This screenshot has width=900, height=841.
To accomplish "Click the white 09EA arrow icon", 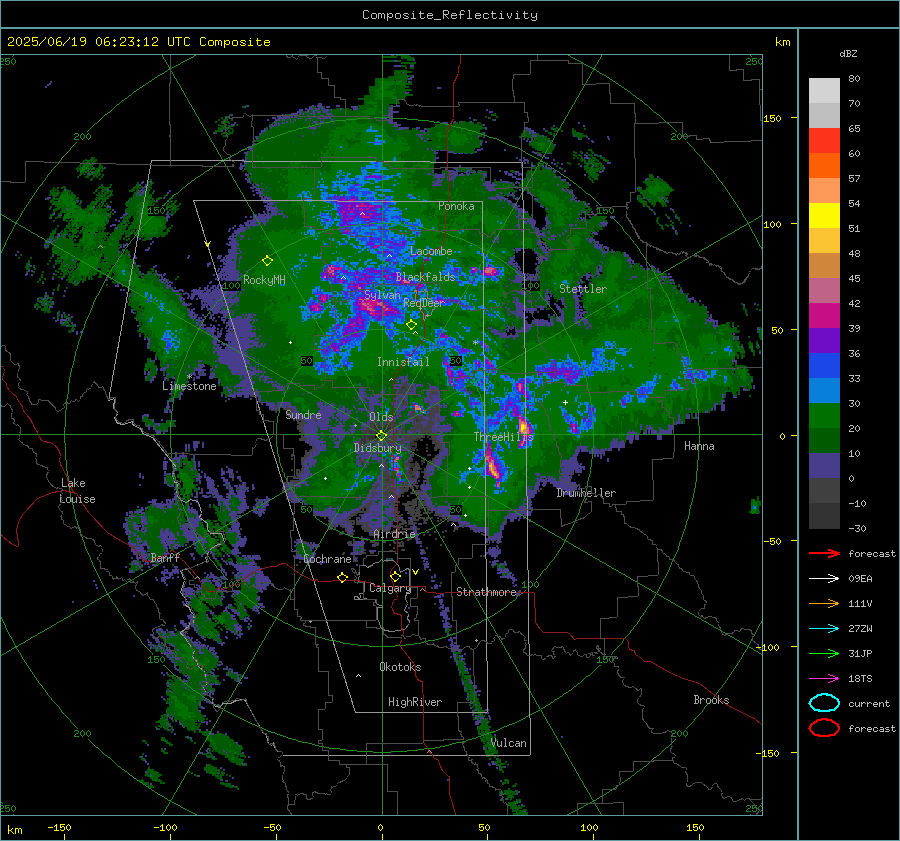I will pyautogui.click(x=824, y=578).
